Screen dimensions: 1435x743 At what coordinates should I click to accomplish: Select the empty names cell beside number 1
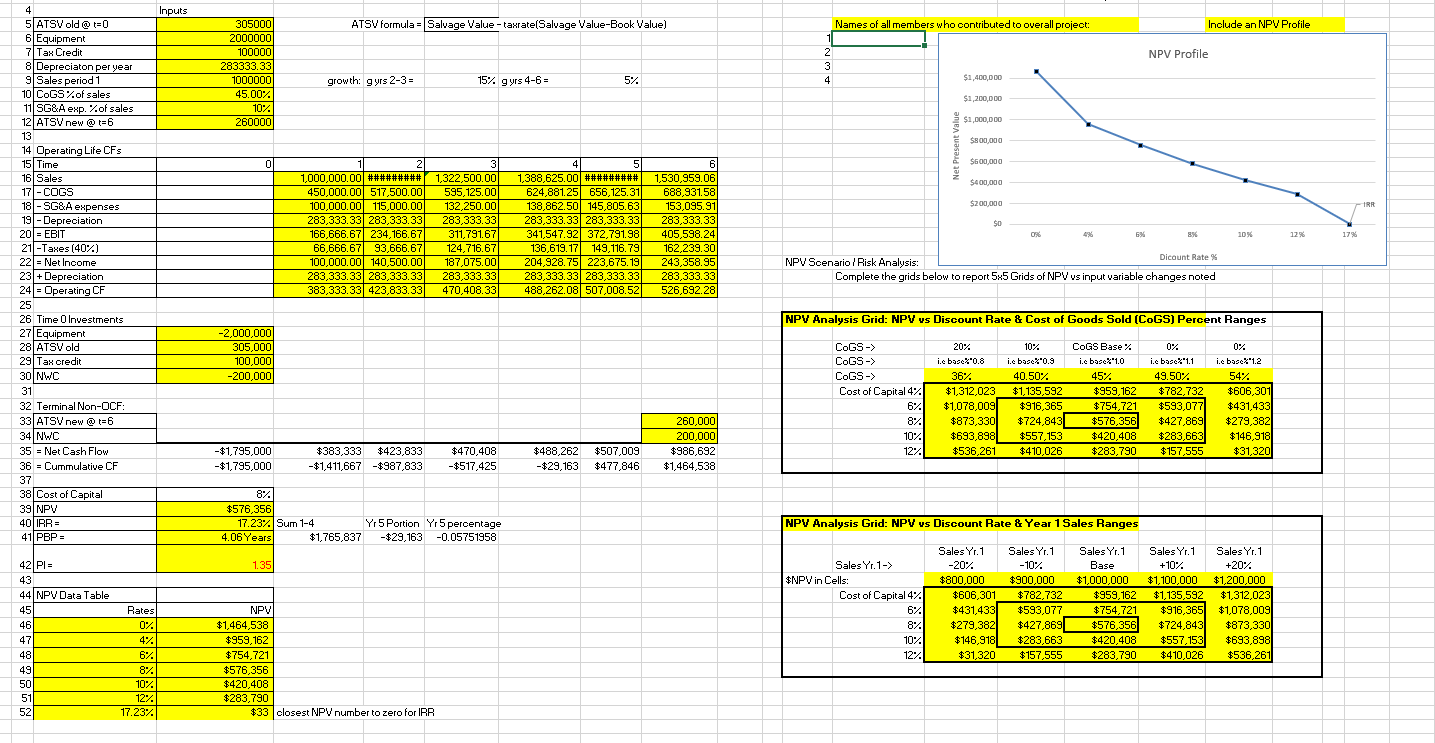tap(878, 39)
